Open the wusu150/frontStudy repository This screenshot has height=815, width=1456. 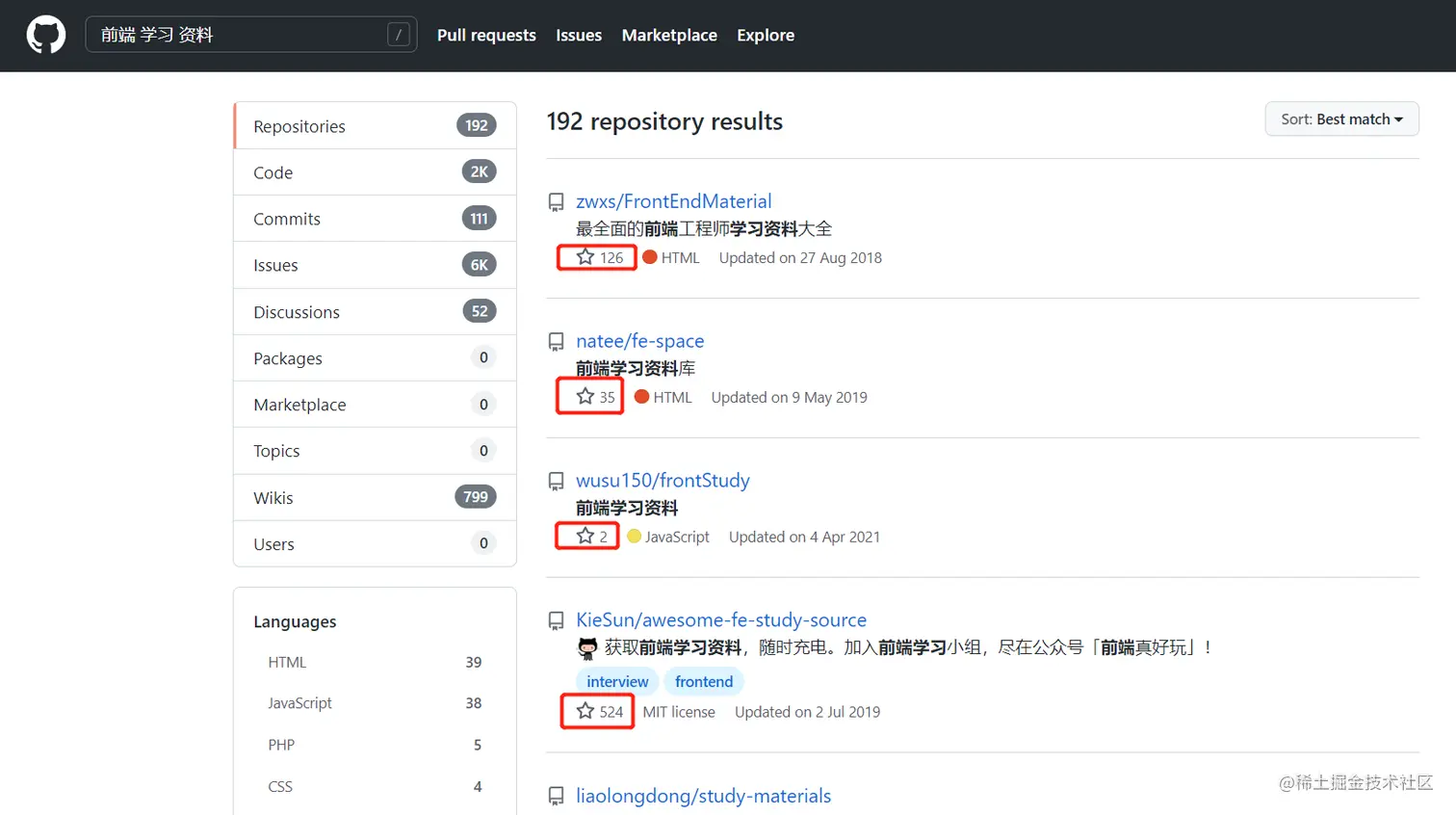coord(663,481)
